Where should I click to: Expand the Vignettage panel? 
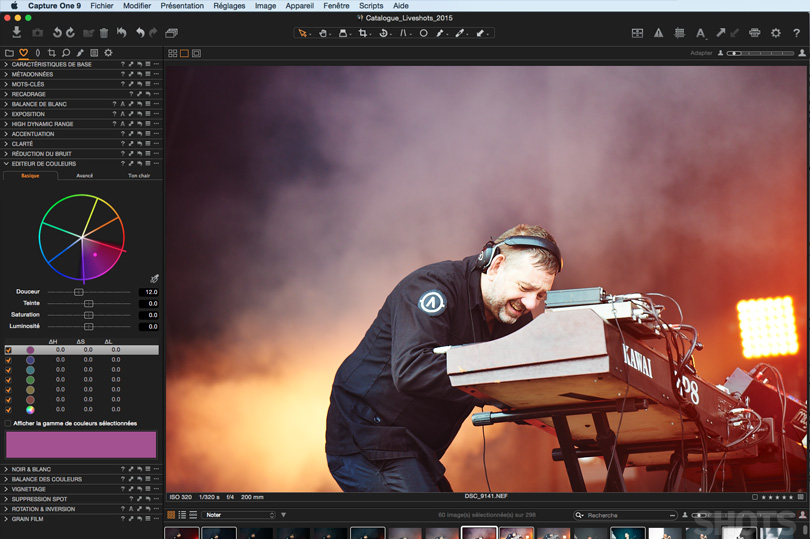tap(6, 489)
